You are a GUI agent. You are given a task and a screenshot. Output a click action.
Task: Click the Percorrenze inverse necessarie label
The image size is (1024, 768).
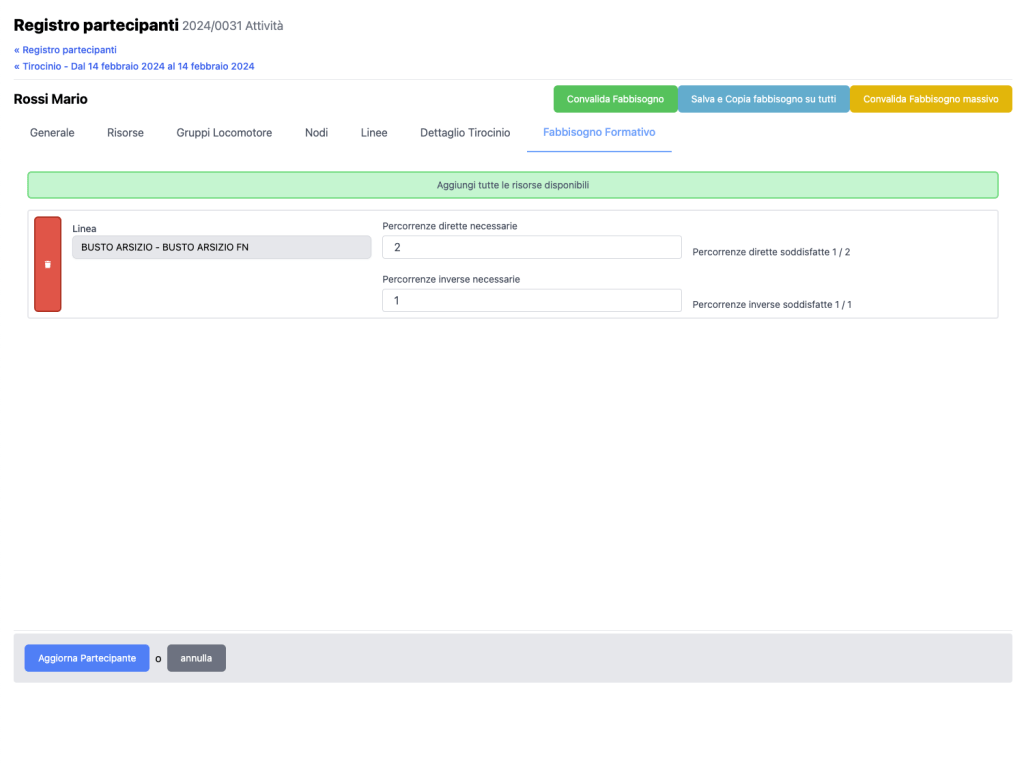[x=451, y=280]
